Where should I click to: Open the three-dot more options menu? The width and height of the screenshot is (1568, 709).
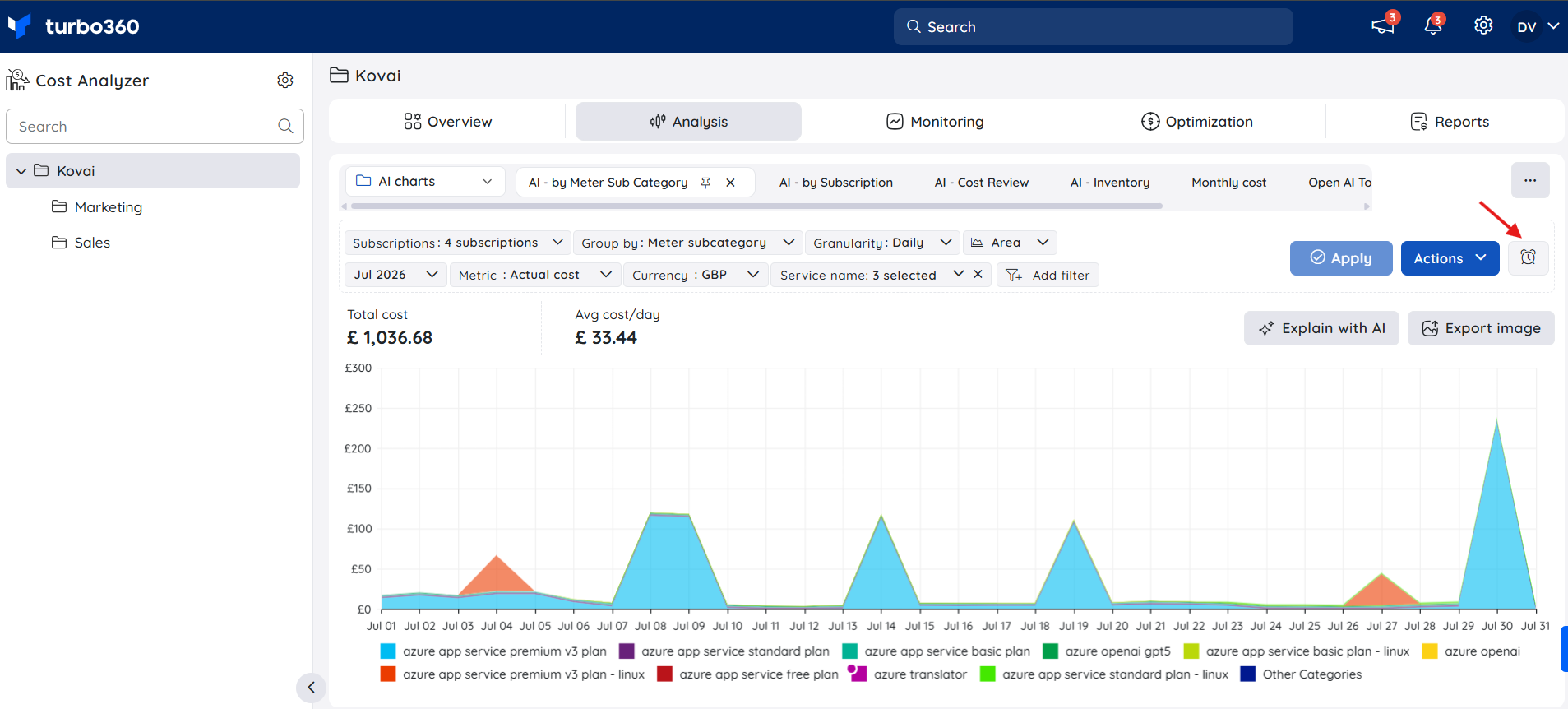(1530, 180)
